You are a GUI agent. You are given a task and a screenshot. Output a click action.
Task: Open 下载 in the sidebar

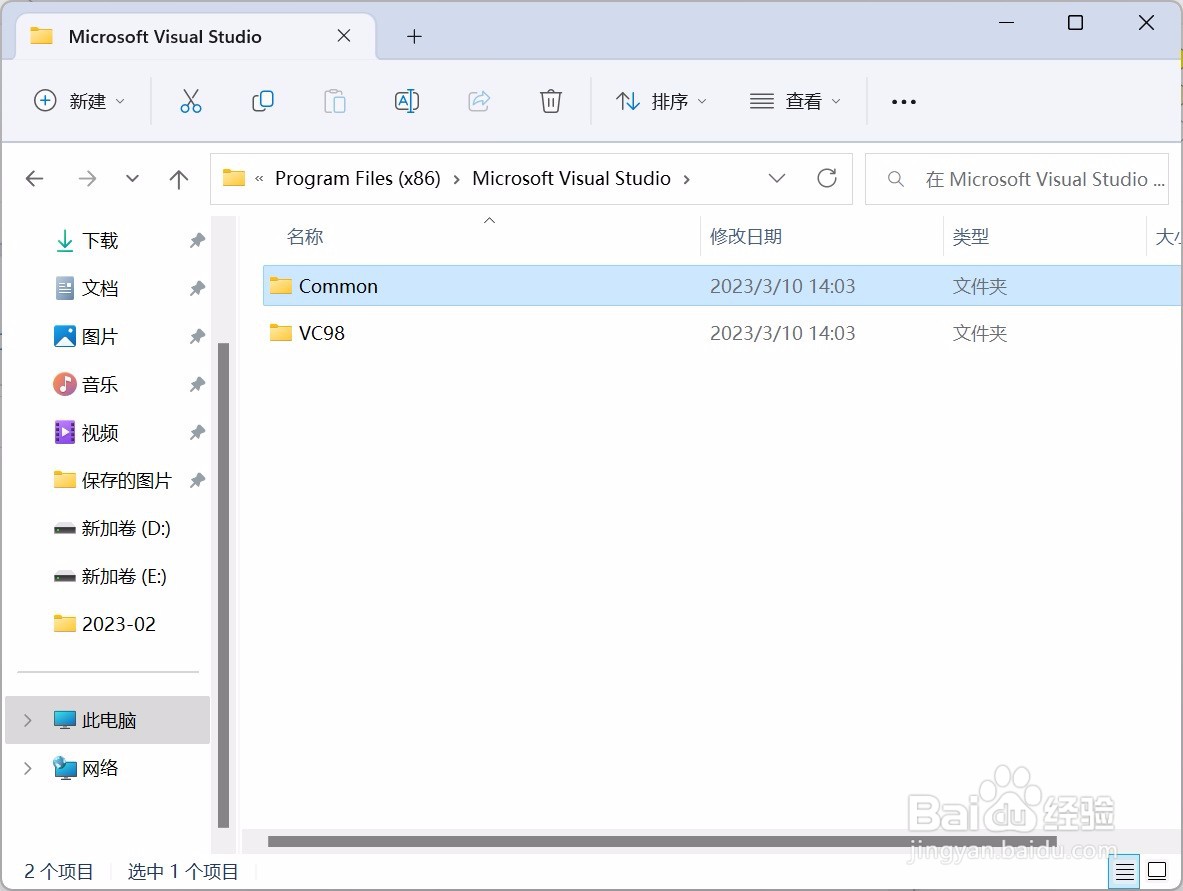tap(100, 241)
